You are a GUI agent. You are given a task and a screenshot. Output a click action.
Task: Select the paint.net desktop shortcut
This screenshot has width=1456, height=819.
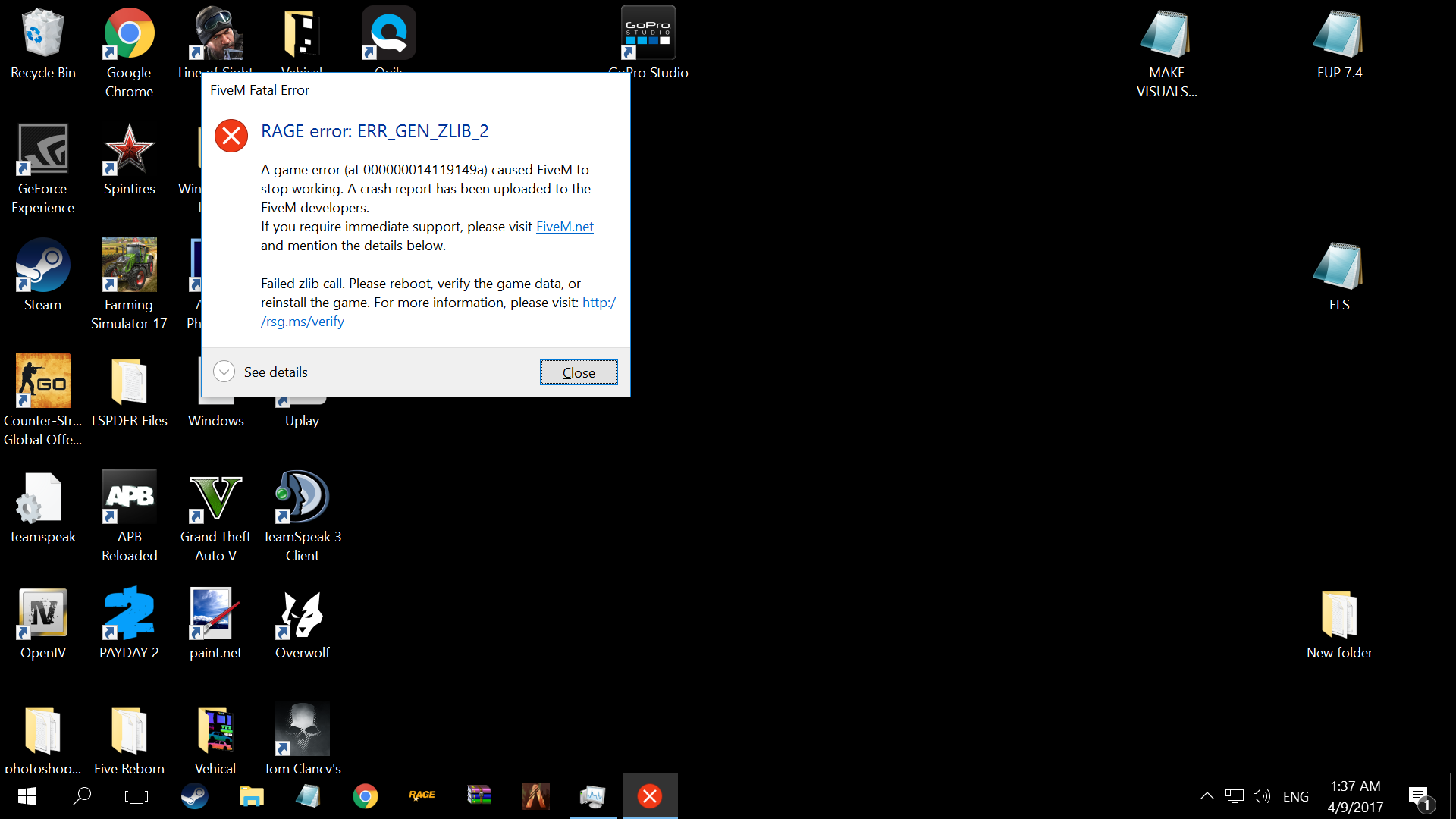pos(215,624)
